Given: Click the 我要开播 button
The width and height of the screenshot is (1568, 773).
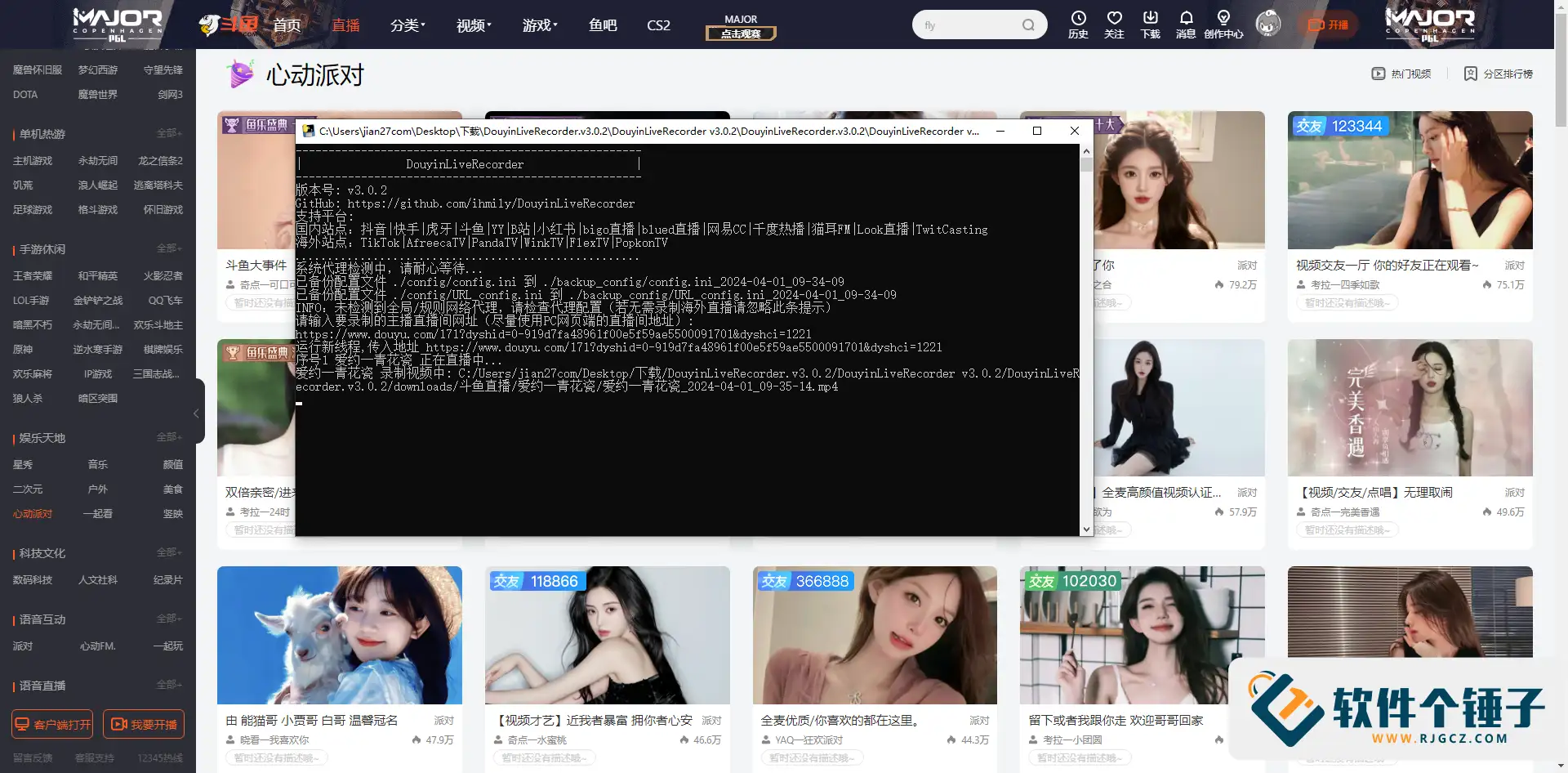Looking at the screenshot, I should 144,725.
